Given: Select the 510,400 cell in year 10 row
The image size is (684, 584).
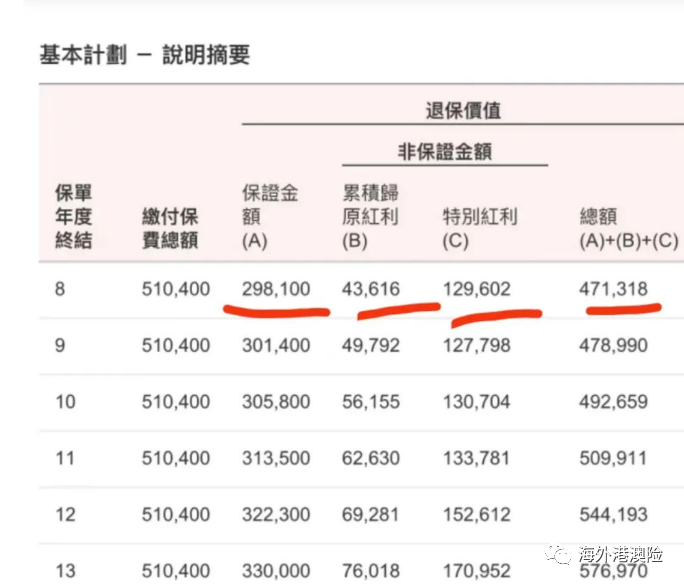Looking at the screenshot, I should pyautogui.click(x=176, y=402).
